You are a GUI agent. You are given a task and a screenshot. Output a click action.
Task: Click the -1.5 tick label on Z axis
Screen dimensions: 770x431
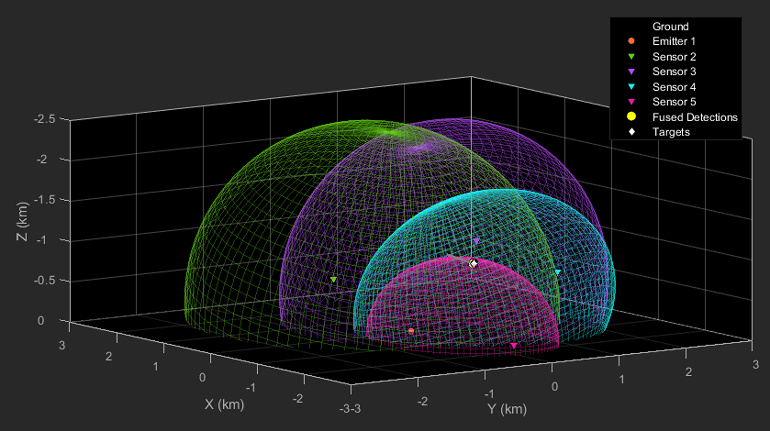point(46,200)
